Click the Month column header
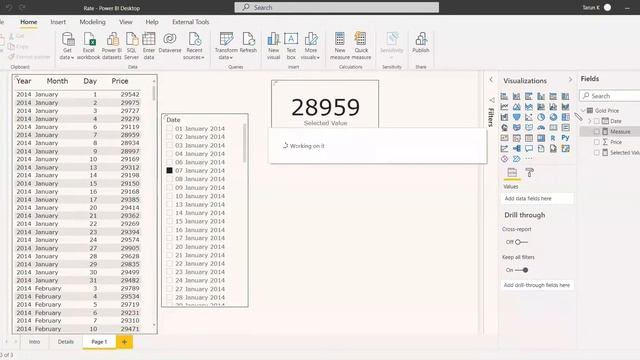Viewport: 640px width, 360px height. [x=57, y=81]
